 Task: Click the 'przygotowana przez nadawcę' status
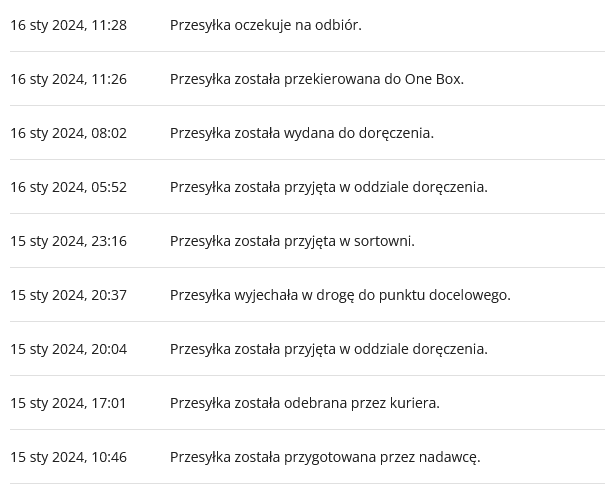click(x=325, y=457)
